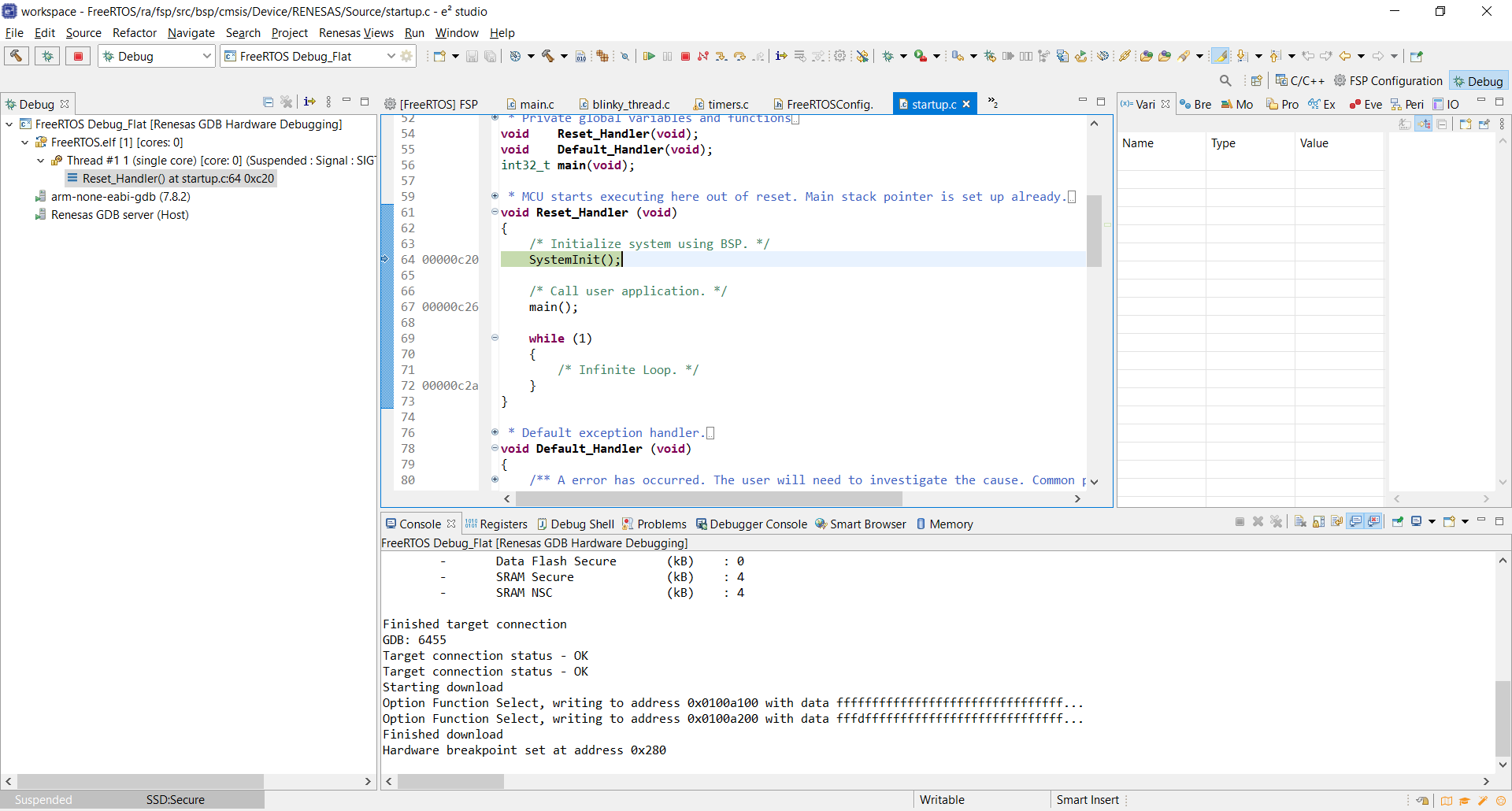Screen dimensions: 1512x811
Task: Click the Terminate red square icon
Action: (685, 56)
